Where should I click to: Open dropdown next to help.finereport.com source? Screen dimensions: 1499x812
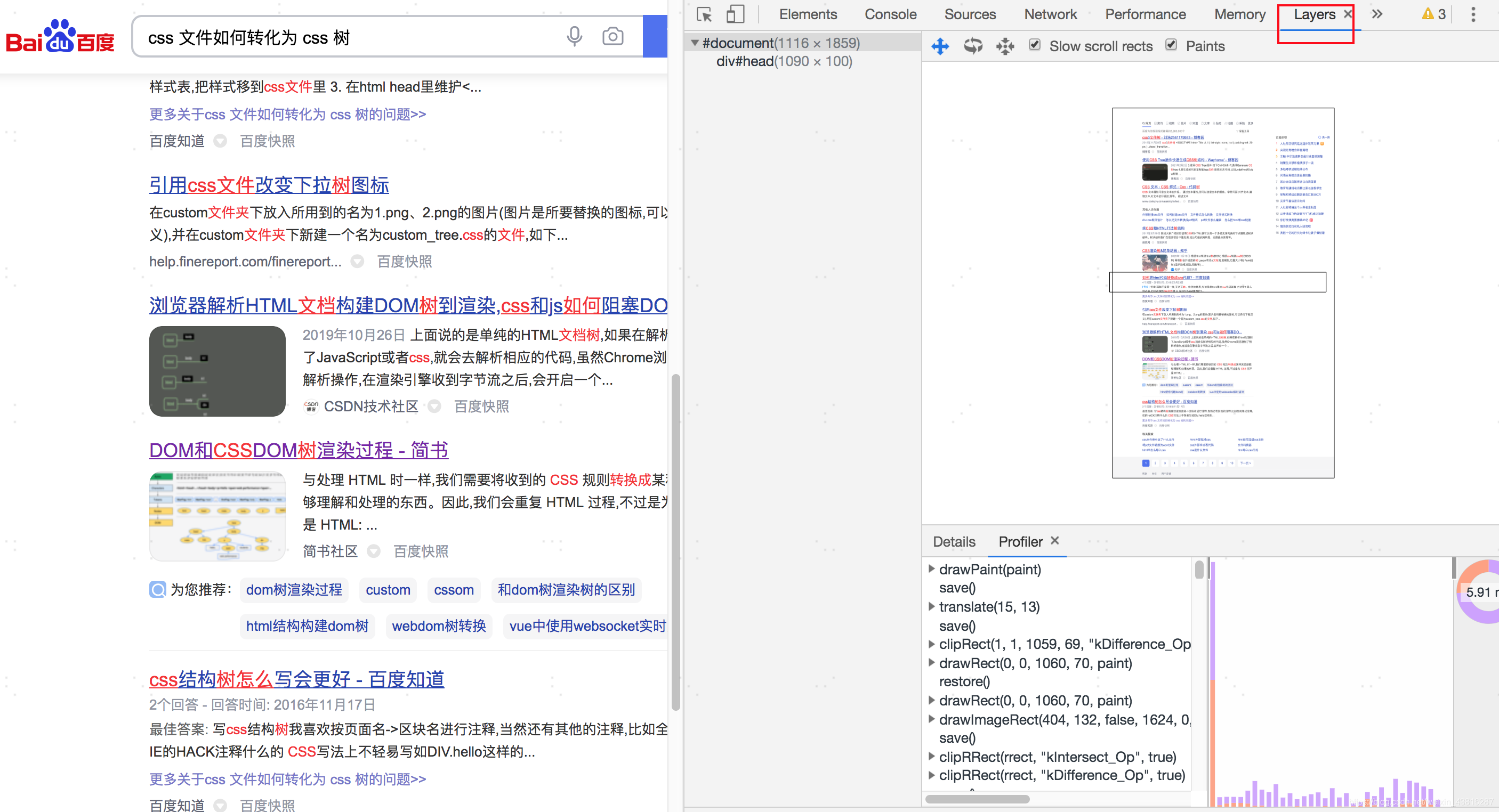[x=357, y=262]
